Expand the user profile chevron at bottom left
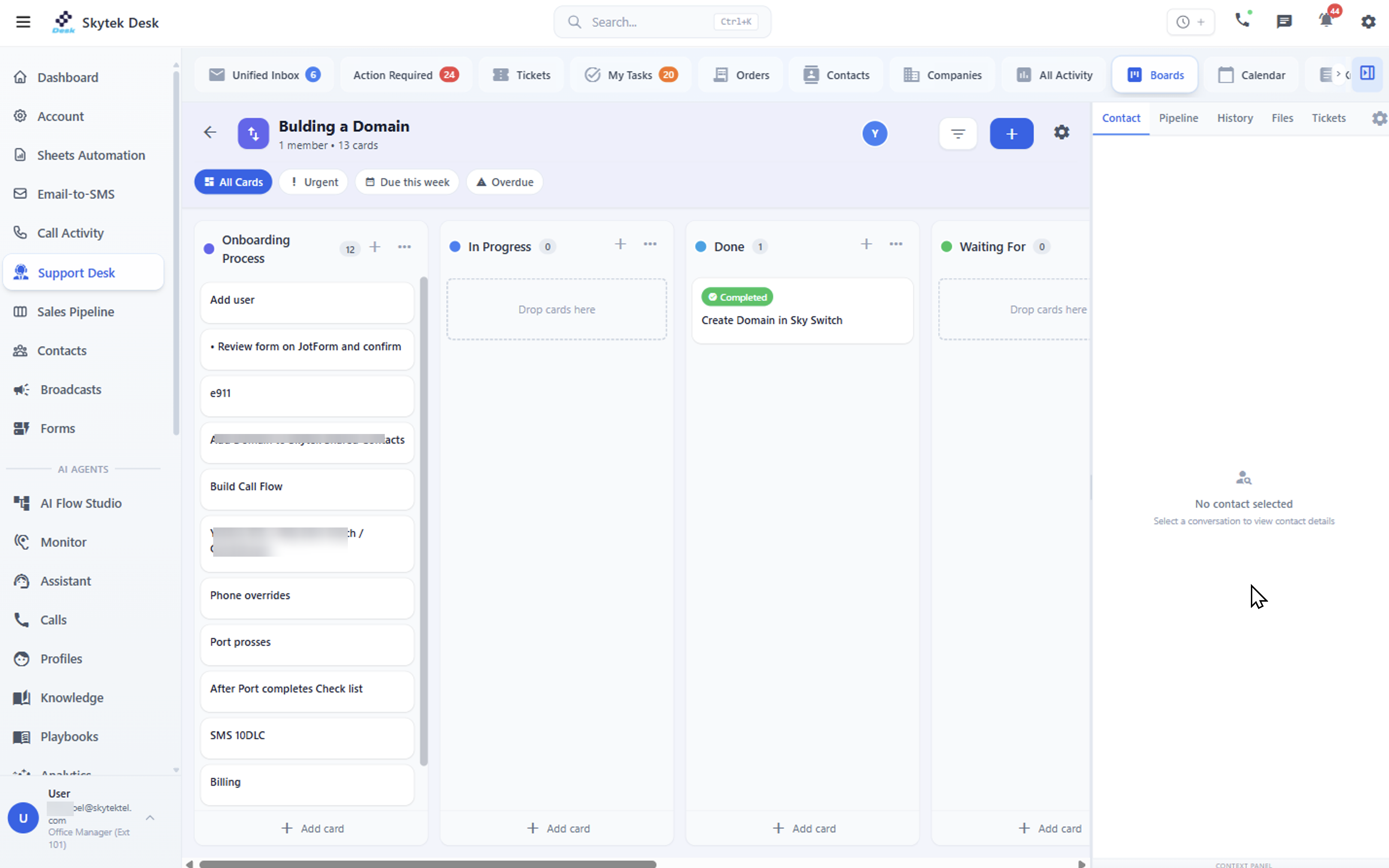The width and height of the screenshot is (1389, 868). tap(150, 817)
